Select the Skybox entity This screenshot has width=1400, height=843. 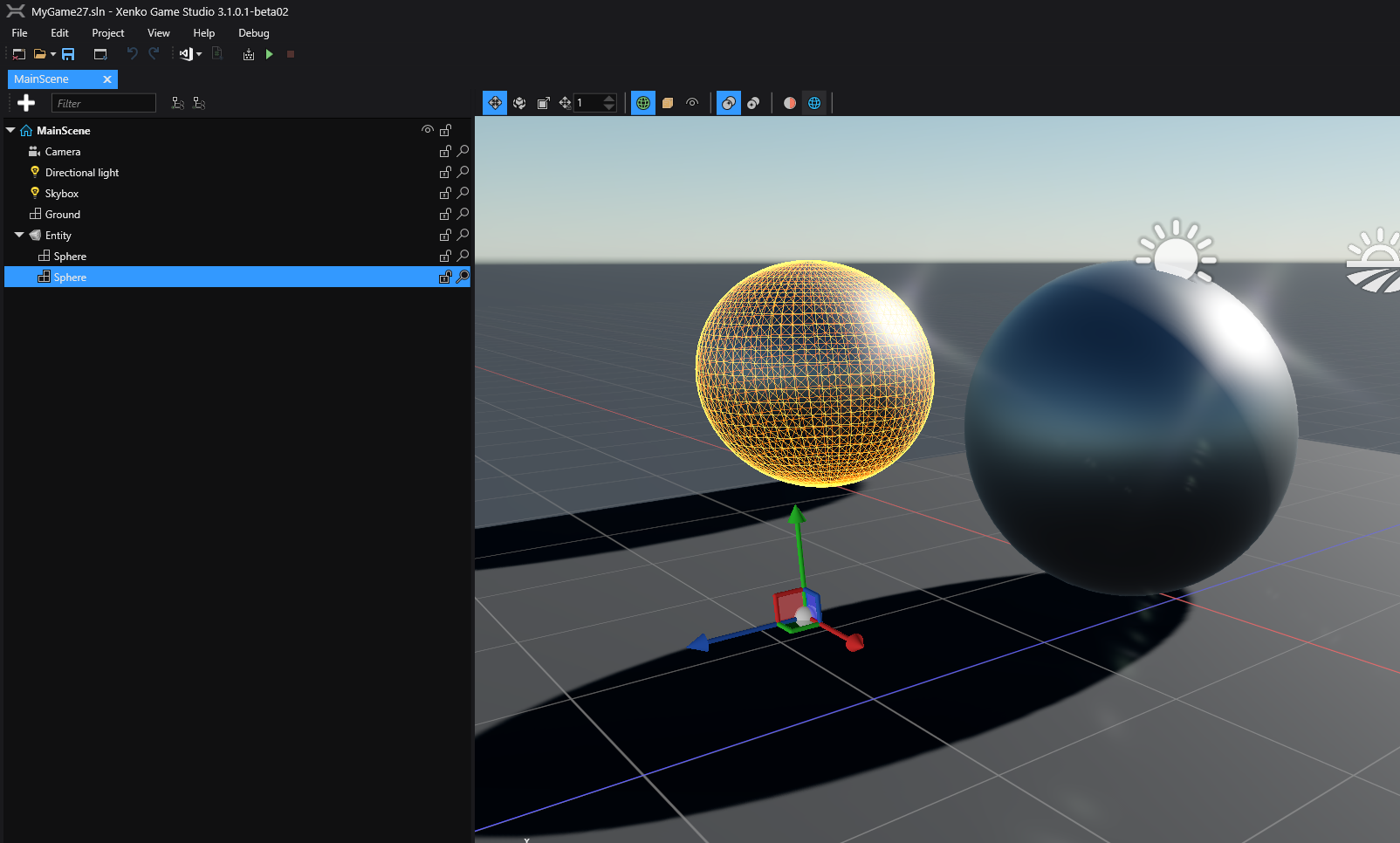pos(62,194)
